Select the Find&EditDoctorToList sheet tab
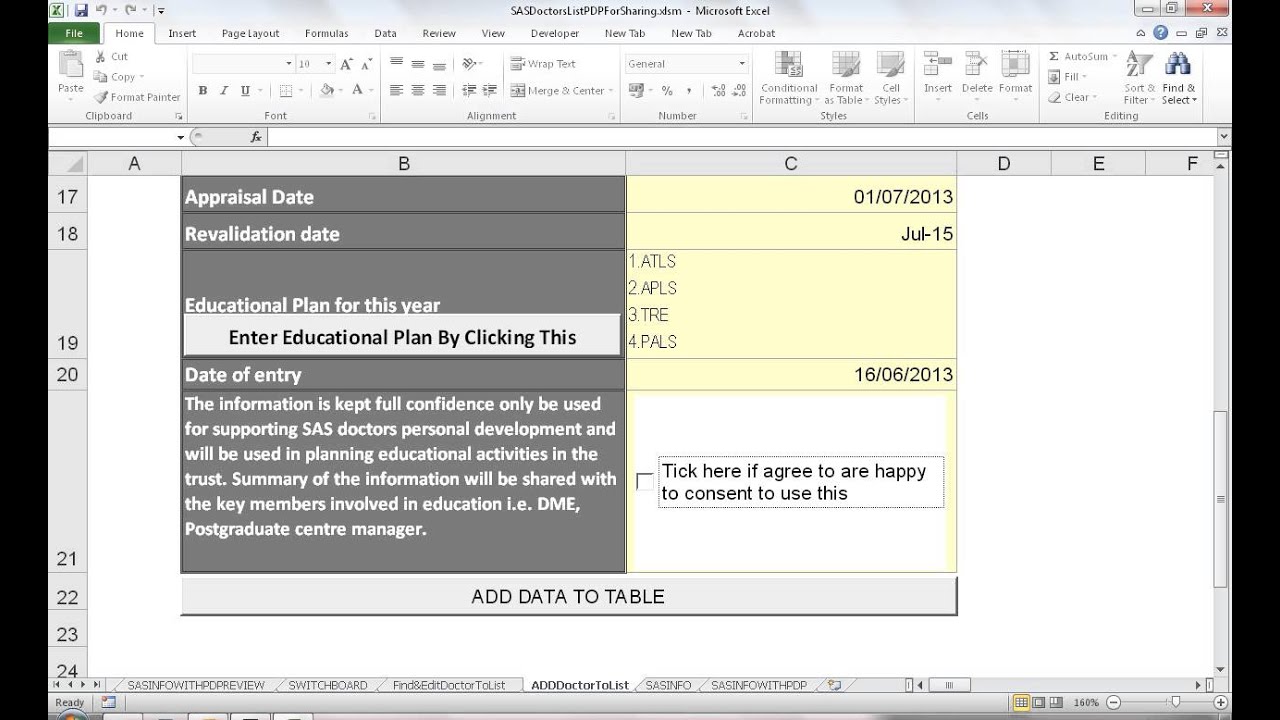 pyautogui.click(x=449, y=685)
